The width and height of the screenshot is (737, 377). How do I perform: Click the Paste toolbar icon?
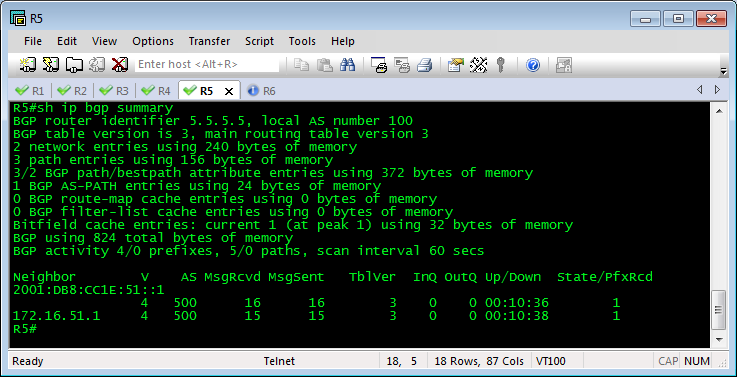point(324,64)
